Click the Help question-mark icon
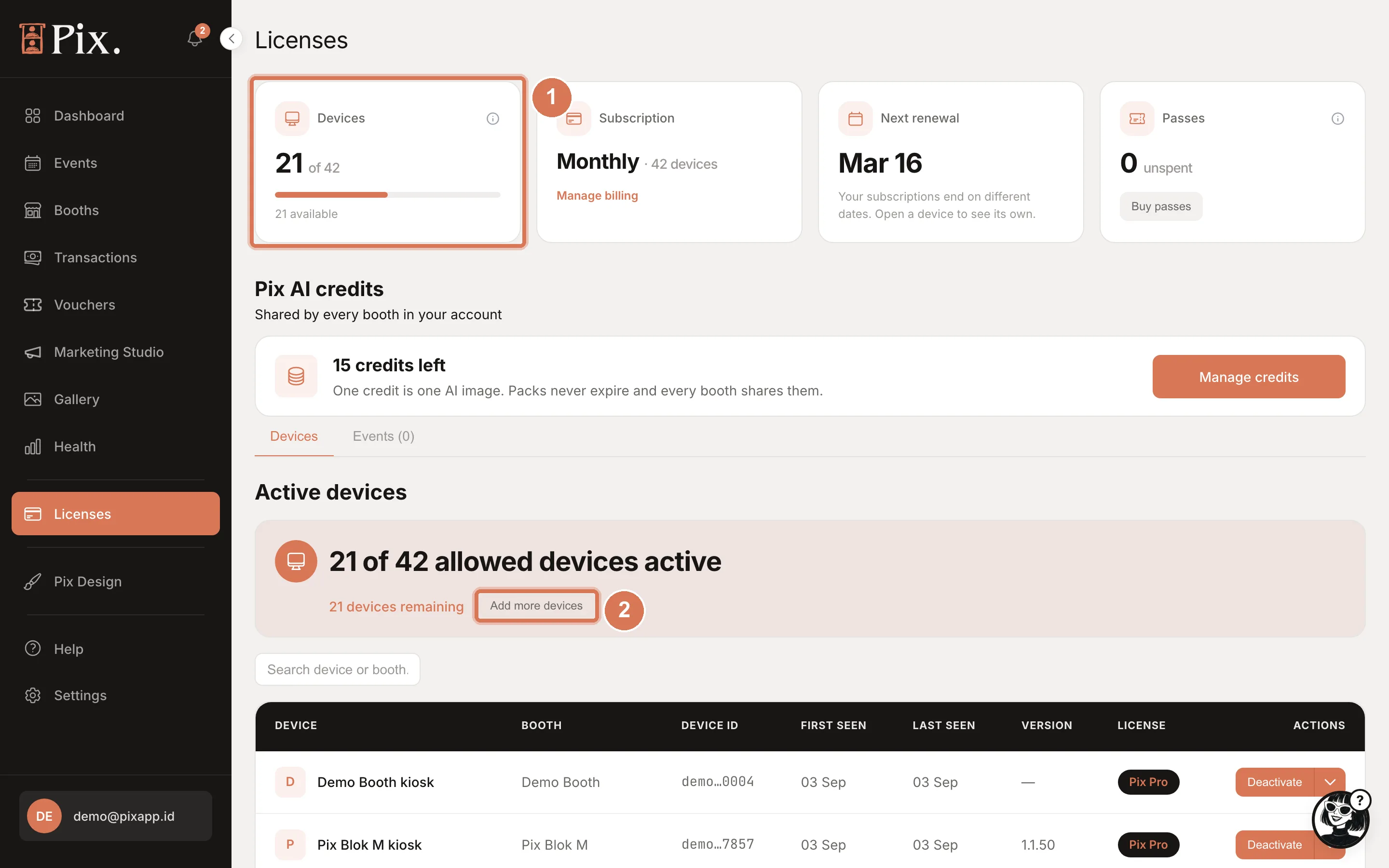1389x868 pixels. [x=33, y=649]
